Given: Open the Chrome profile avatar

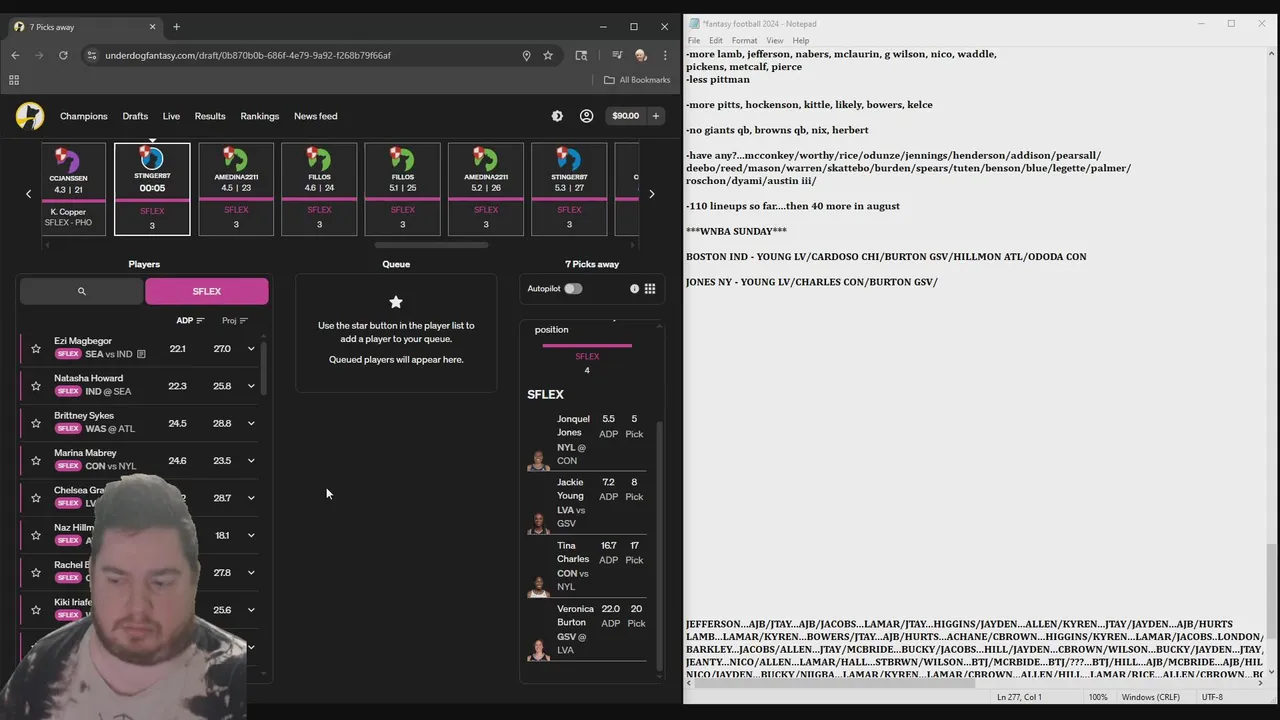Looking at the screenshot, I should [641, 55].
